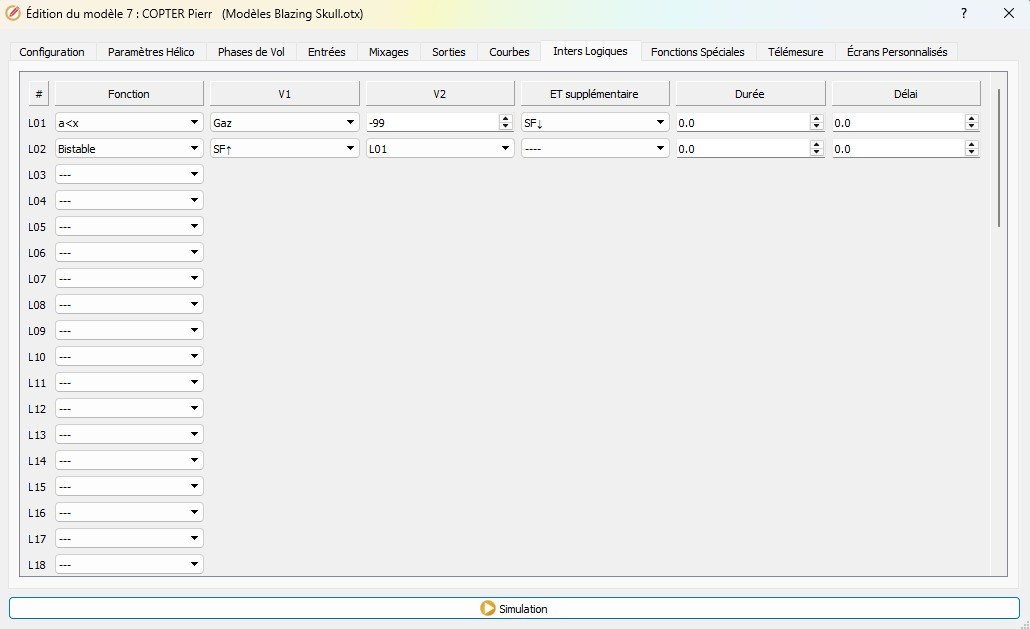Decrease L01 Durée with down arrow
The image size is (1030, 629).
click(816, 126)
